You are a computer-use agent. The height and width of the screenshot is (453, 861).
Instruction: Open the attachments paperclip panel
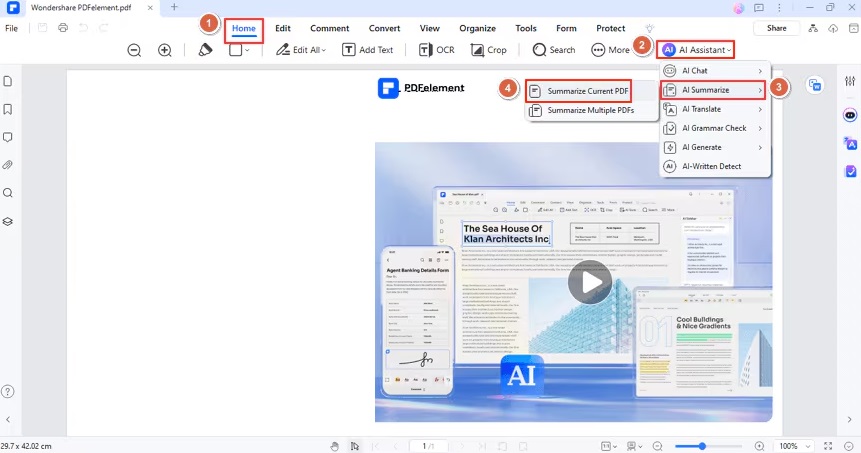point(8,165)
